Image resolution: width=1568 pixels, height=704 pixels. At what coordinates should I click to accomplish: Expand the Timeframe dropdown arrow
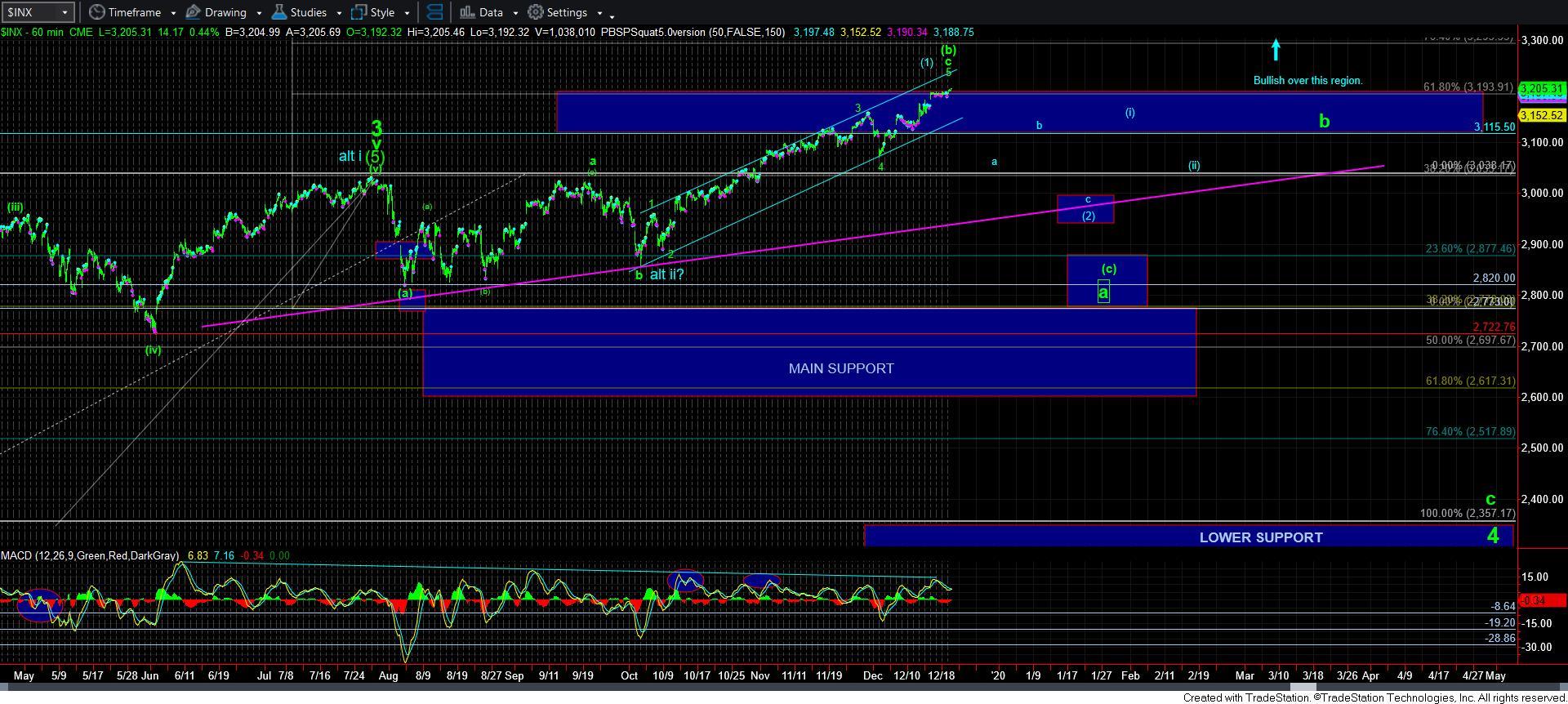pyautogui.click(x=174, y=13)
